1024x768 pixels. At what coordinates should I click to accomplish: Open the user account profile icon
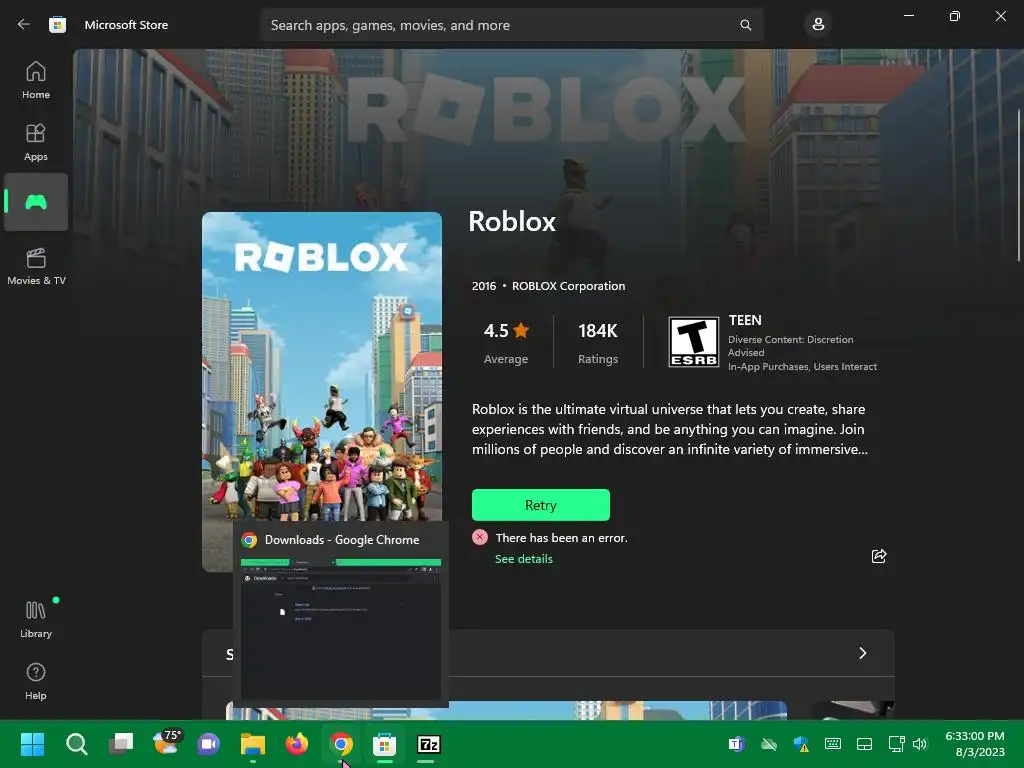[x=818, y=25]
